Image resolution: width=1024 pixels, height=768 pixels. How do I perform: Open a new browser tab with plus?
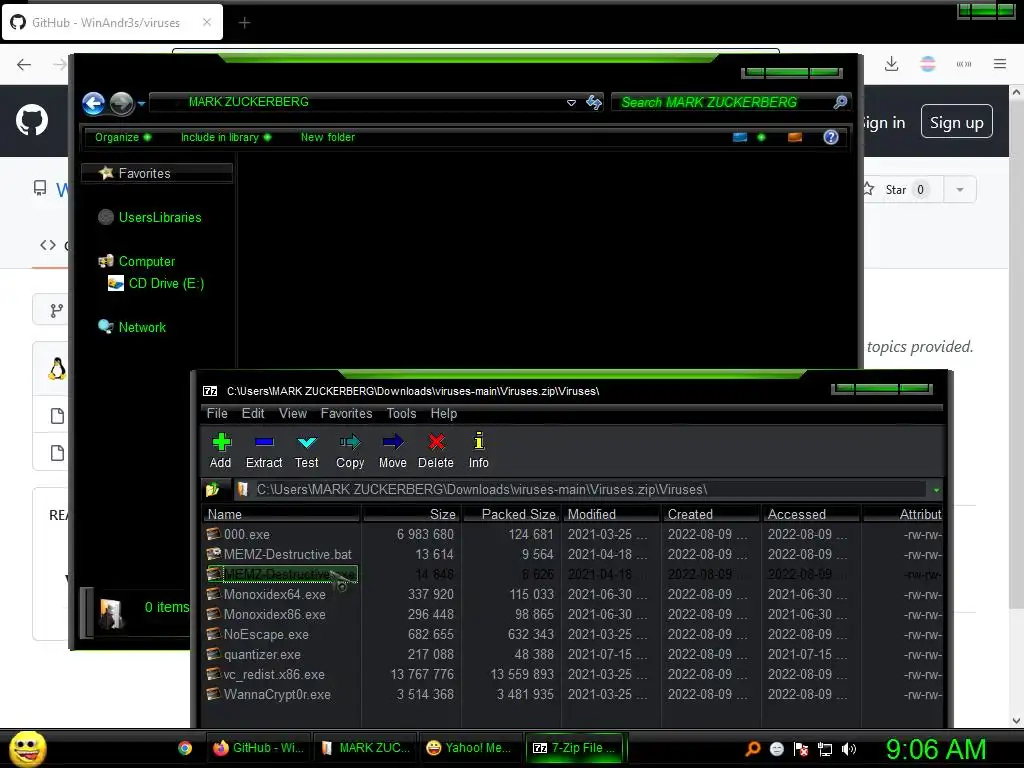[244, 23]
